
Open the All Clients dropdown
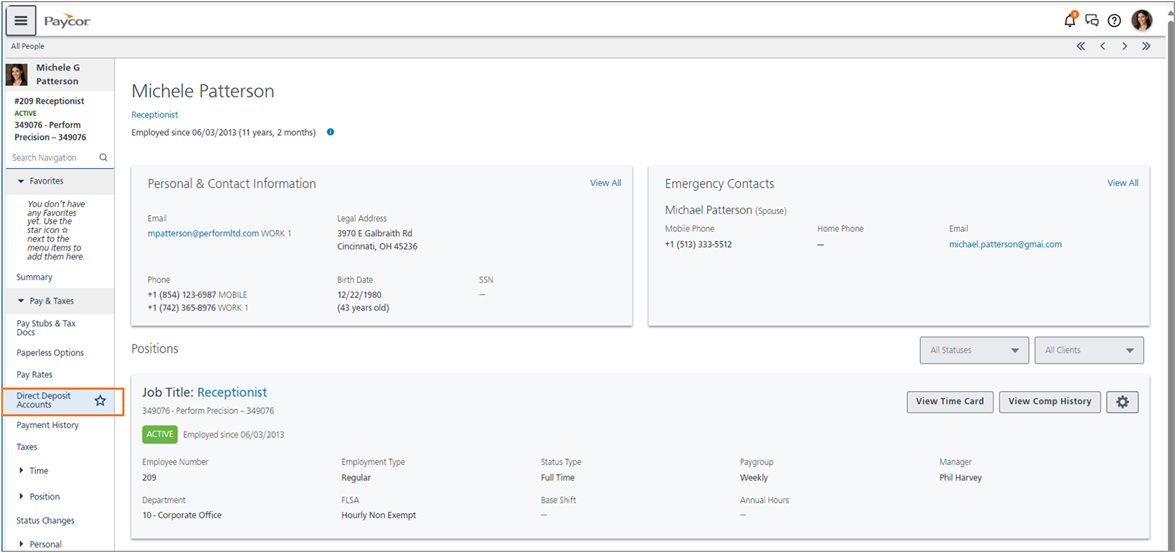pyautogui.click(x=1089, y=350)
